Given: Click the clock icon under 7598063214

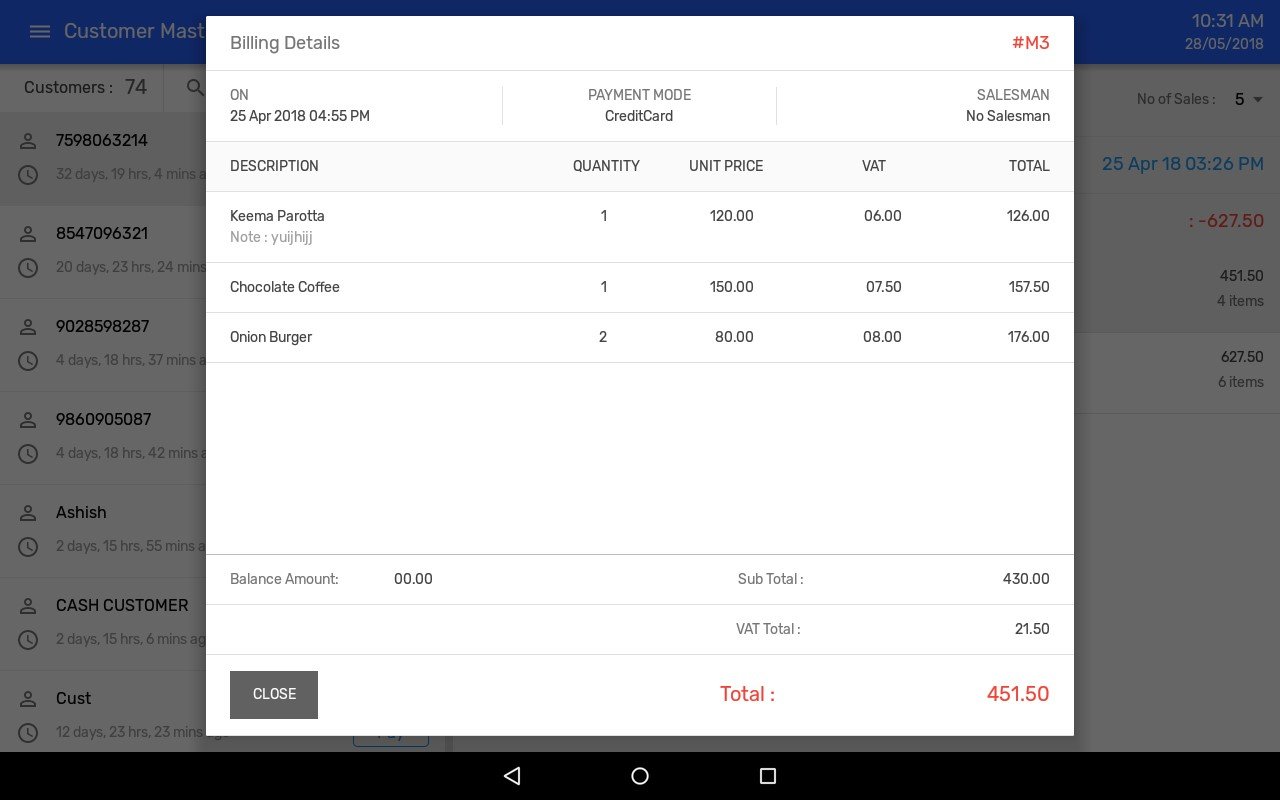Looking at the screenshot, I should [28, 174].
